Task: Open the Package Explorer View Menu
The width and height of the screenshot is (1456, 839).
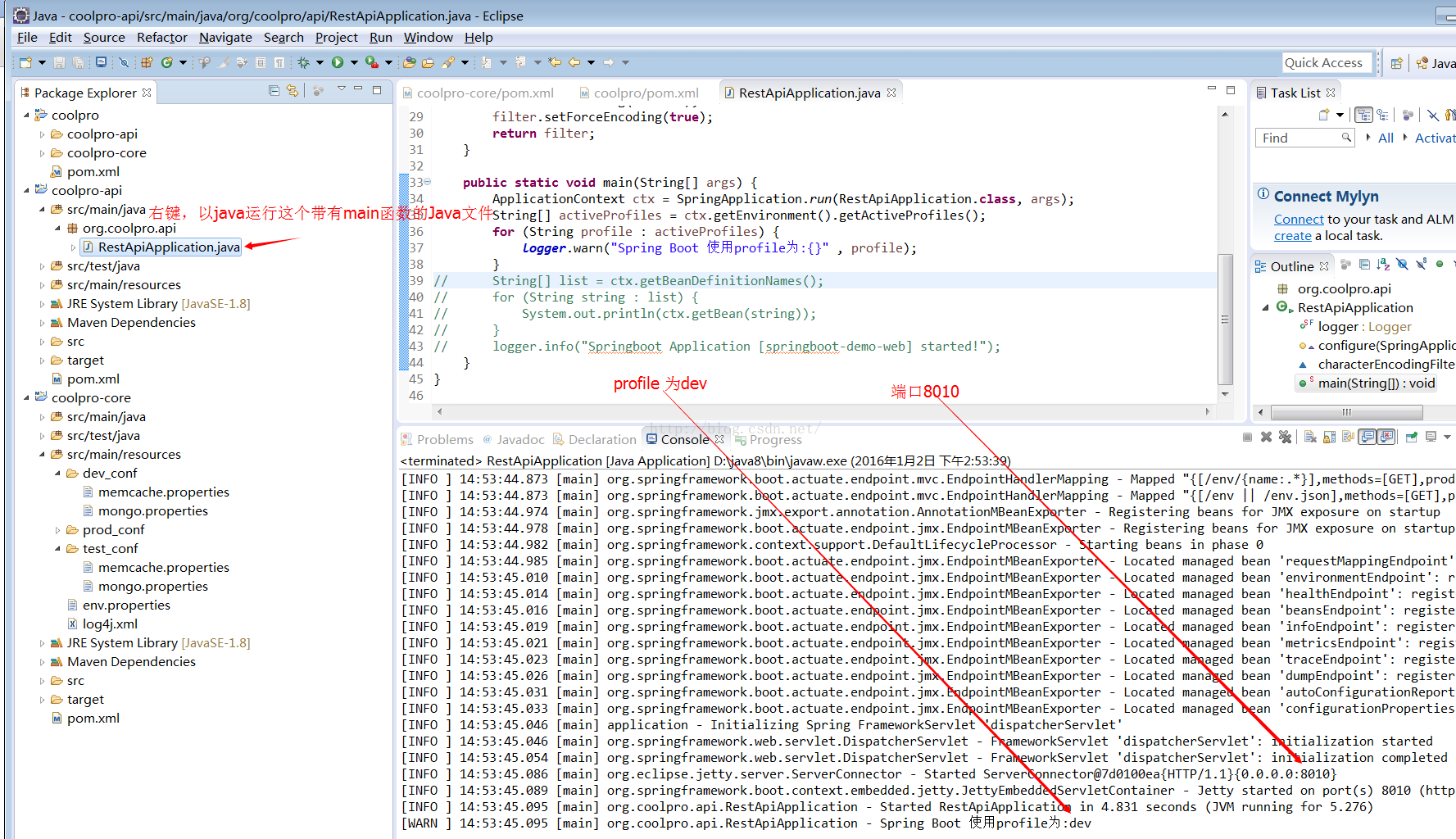Action: click(342, 90)
